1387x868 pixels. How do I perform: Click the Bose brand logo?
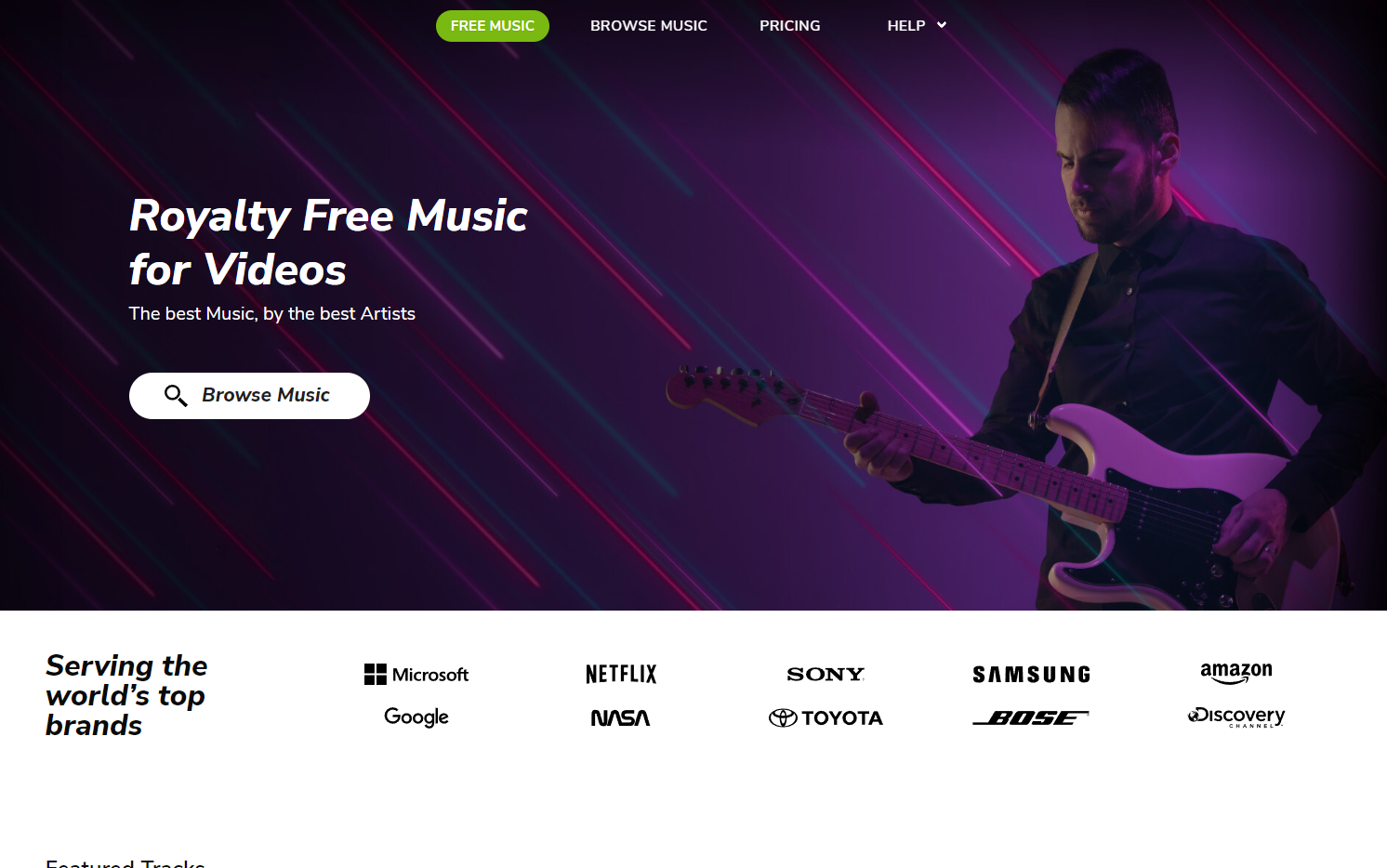point(1031,717)
